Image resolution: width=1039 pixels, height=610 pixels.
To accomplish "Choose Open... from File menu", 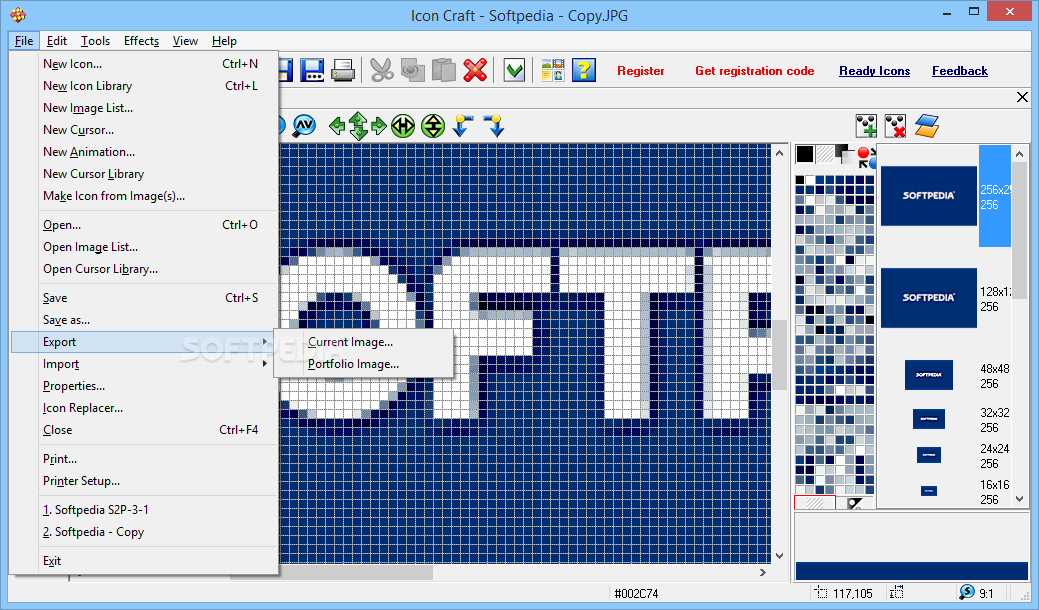I will (143, 225).
